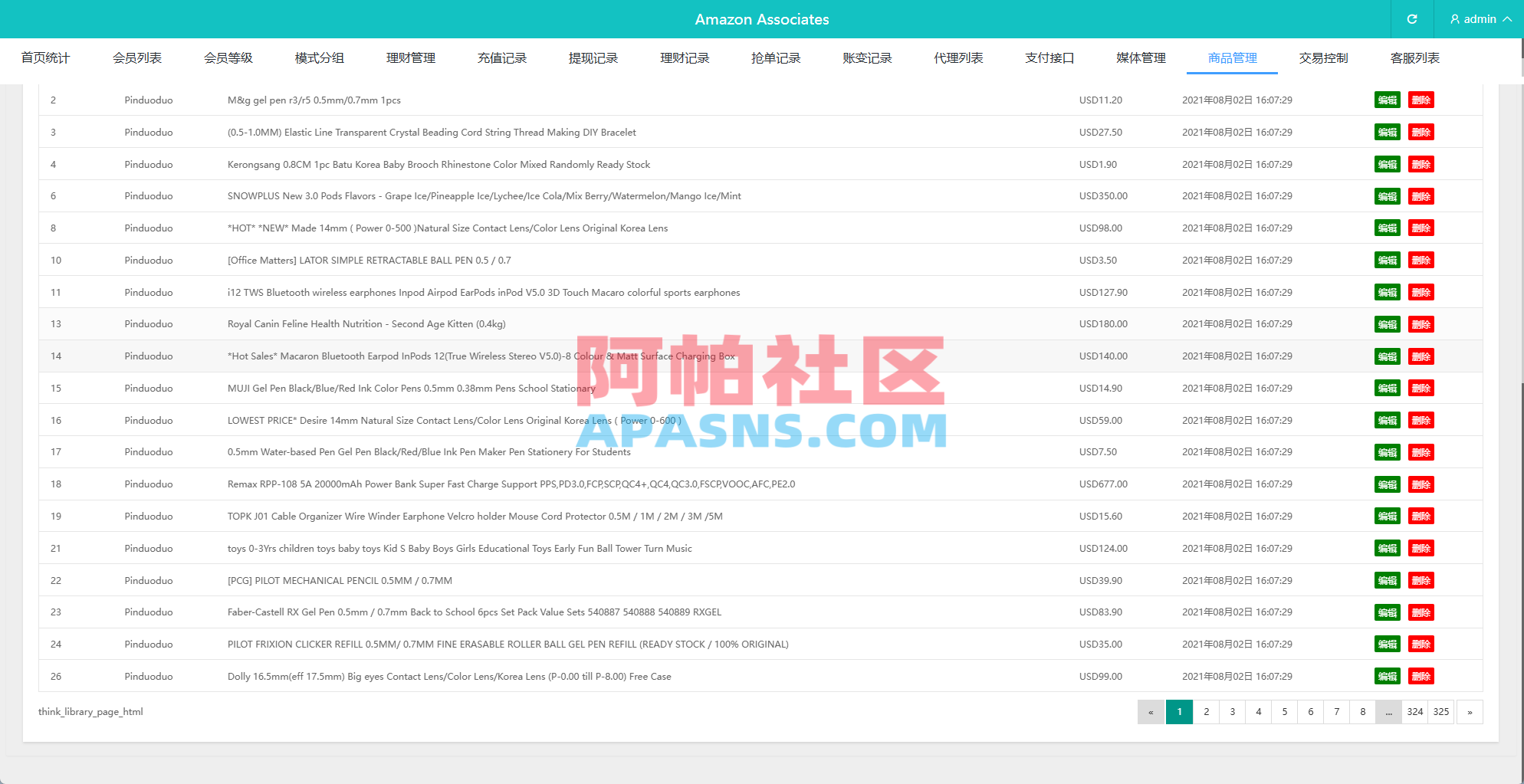Click the refresh icon in top bar
The height and width of the screenshot is (784, 1524).
point(1412,19)
